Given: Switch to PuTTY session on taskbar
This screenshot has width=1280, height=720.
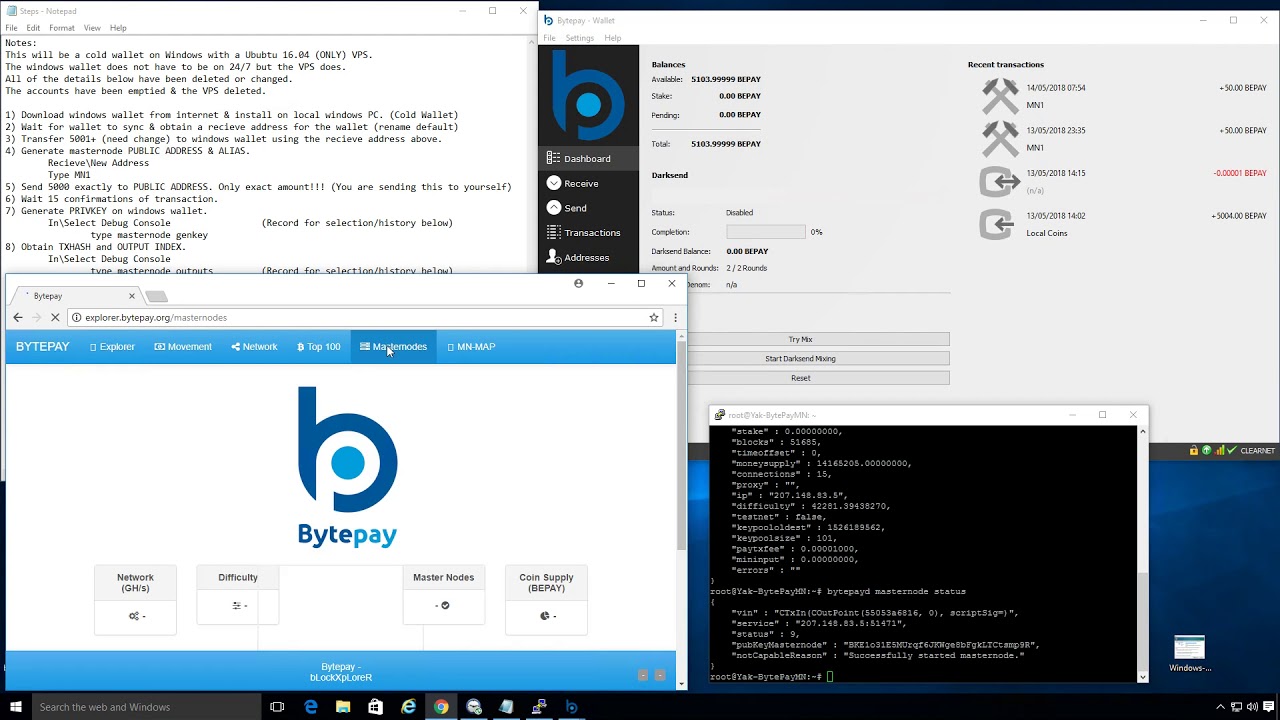Looking at the screenshot, I should pyautogui.click(x=539, y=707).
